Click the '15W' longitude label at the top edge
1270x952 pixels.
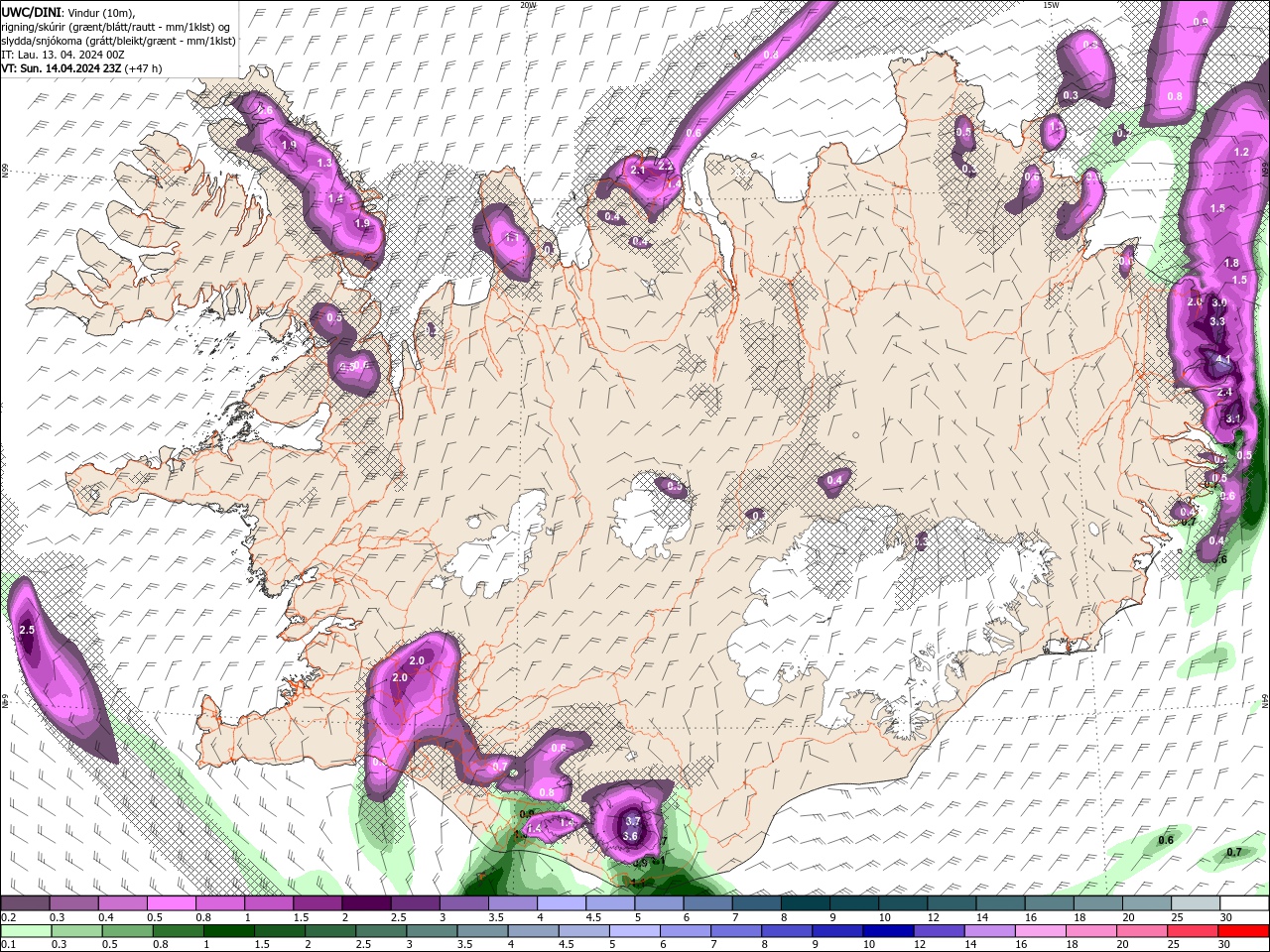(x=1051, y=5)
